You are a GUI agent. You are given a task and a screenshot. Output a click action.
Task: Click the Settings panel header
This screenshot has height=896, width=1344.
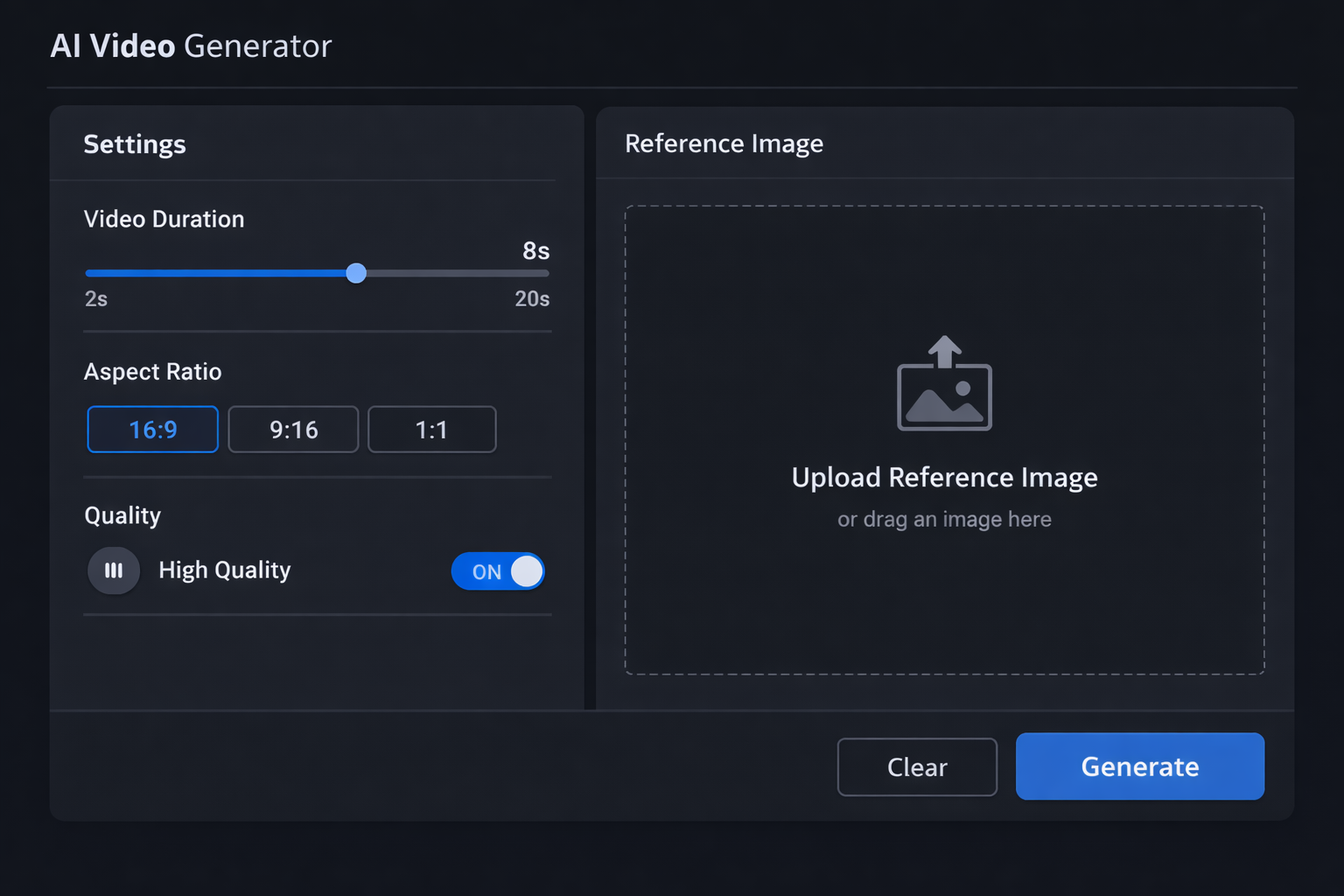click(x=135, y=143)
